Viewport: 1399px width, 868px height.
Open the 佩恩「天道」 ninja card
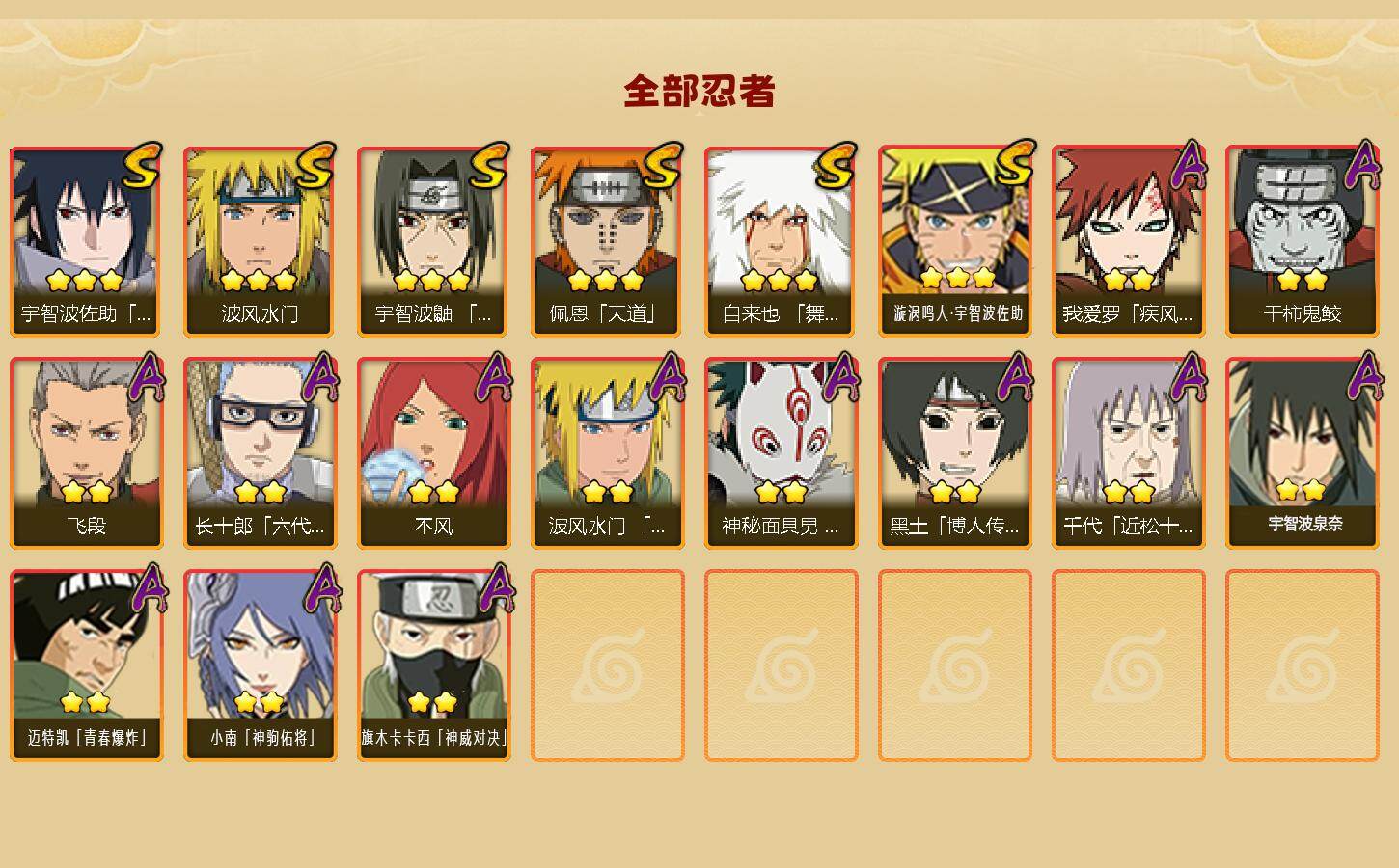[607, 241]
